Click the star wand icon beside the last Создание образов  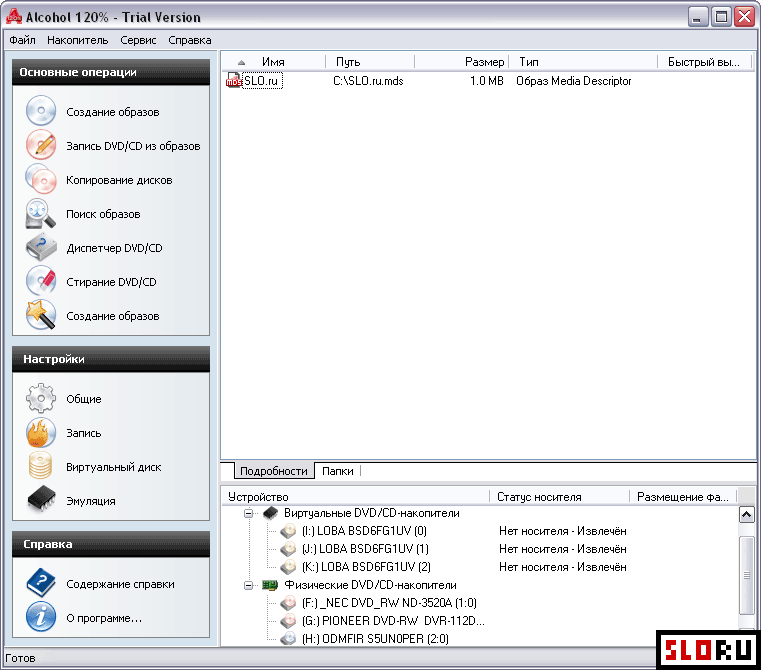click(41, 315)
